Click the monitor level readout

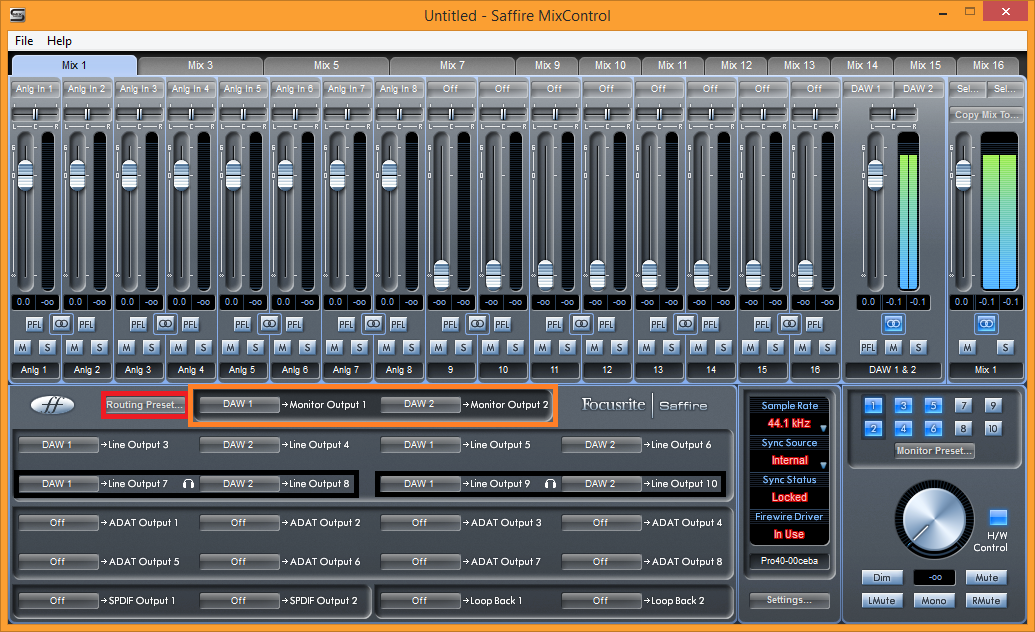click(x=935, y=578)
